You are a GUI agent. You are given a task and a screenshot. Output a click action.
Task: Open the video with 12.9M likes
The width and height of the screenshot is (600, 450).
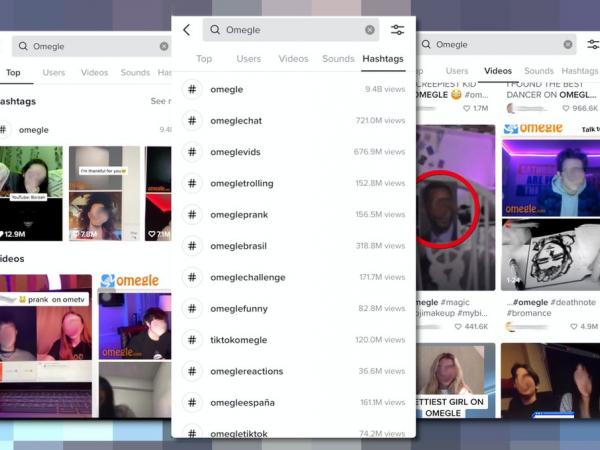pos(31,194)
